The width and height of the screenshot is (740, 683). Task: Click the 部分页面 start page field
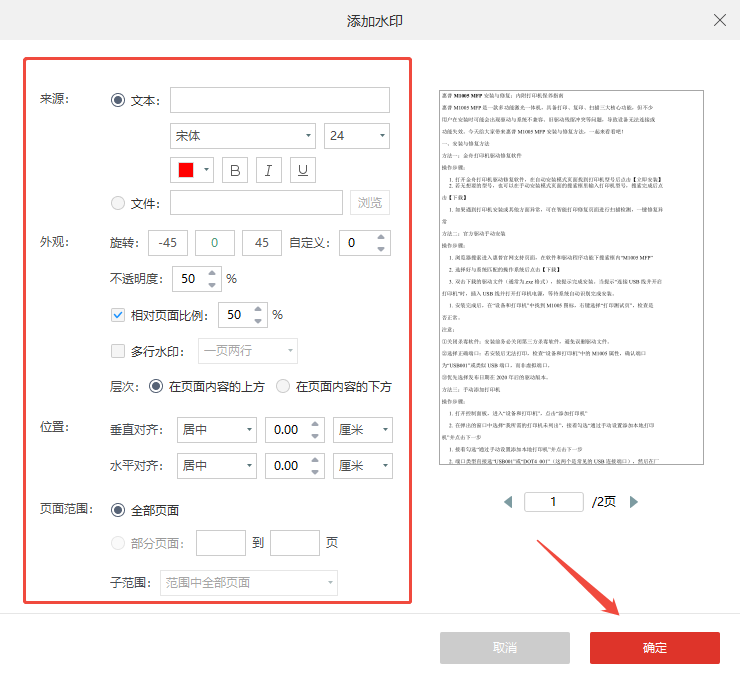(221, 543)
